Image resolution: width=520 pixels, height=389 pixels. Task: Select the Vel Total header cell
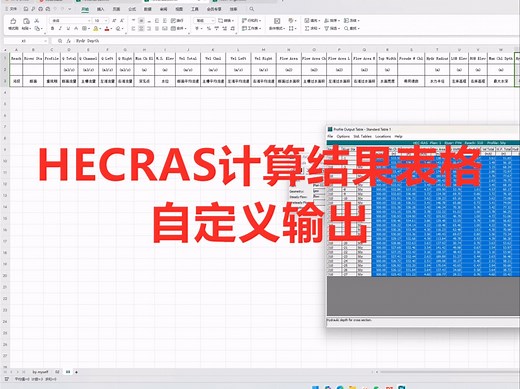click(x=188, y=58)
